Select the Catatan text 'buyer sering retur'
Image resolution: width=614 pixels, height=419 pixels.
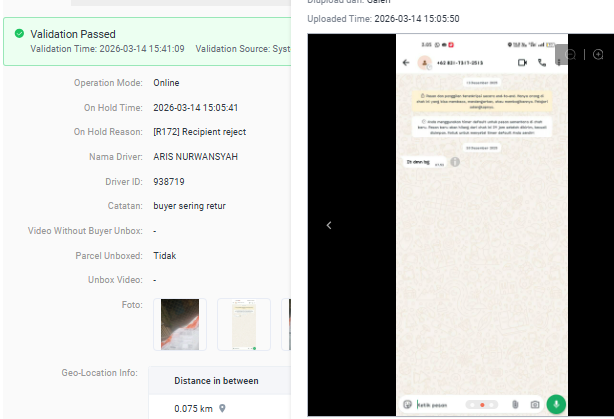click(190, 206)
